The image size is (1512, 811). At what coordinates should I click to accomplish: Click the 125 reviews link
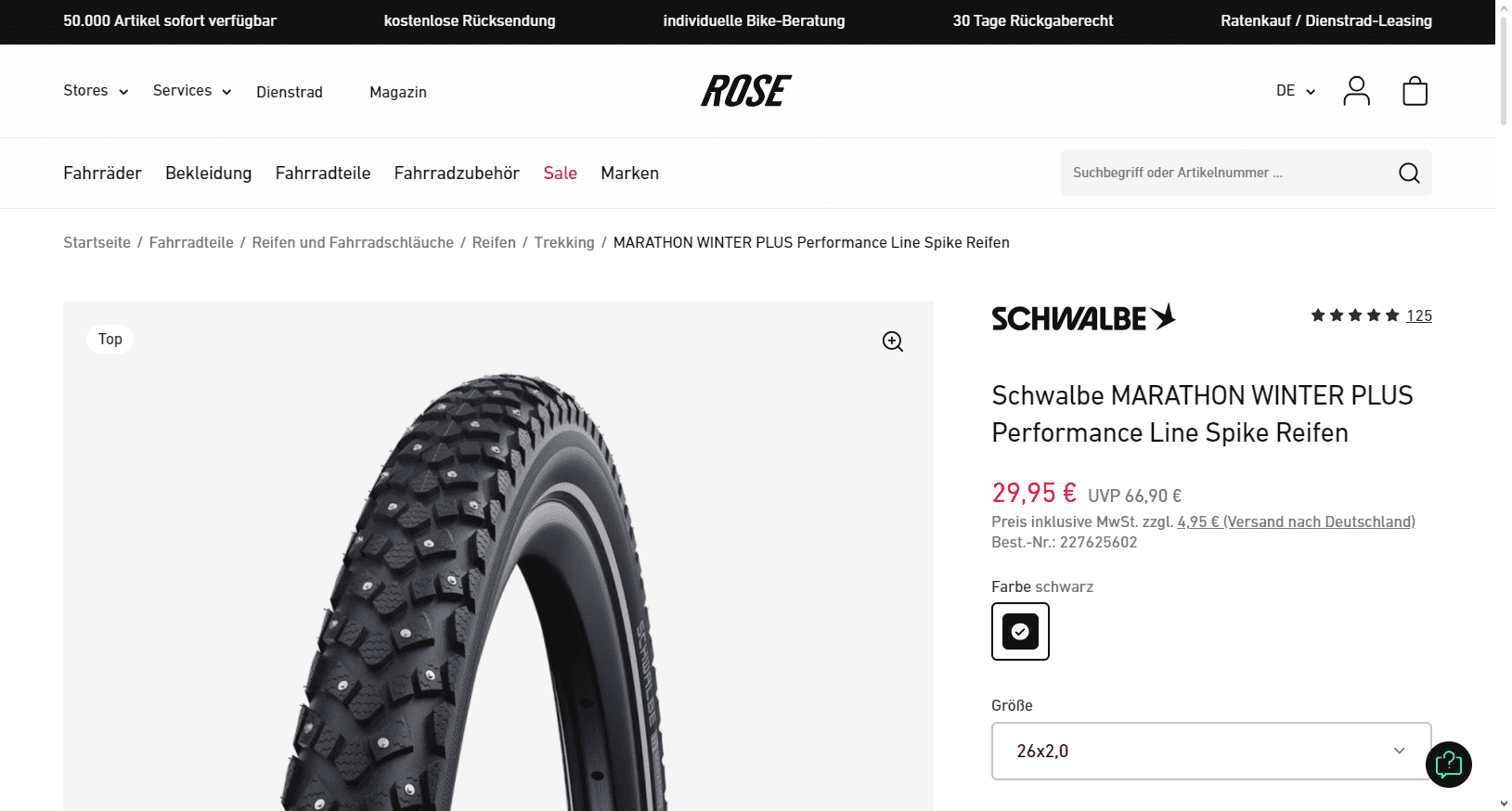point(1418,315)
